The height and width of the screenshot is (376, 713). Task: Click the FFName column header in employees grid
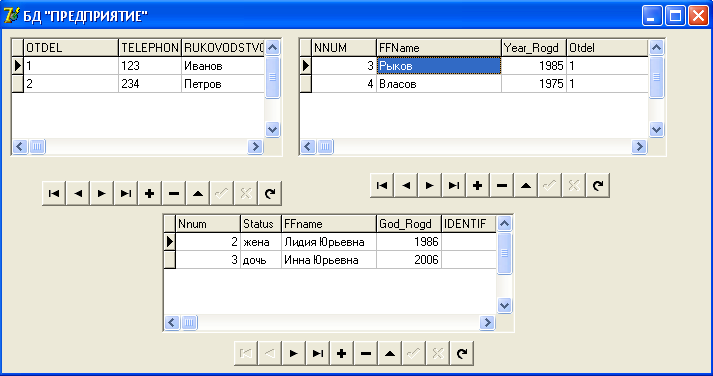(439, 48)
